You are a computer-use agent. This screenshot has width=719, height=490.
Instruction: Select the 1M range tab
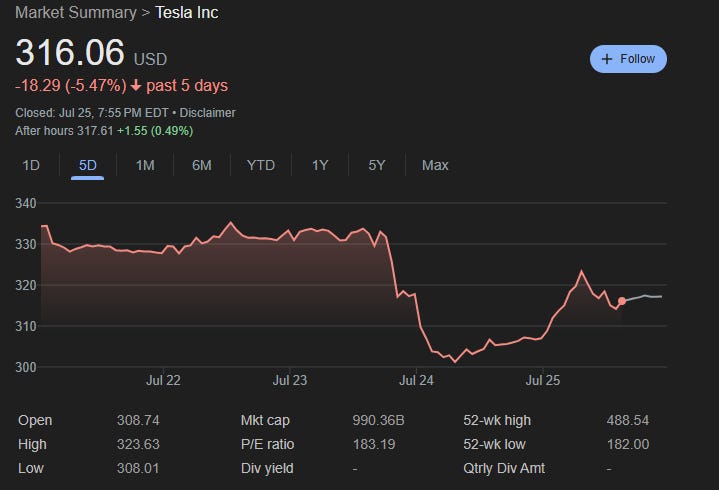pyautogui.click(x=145, y=165)
